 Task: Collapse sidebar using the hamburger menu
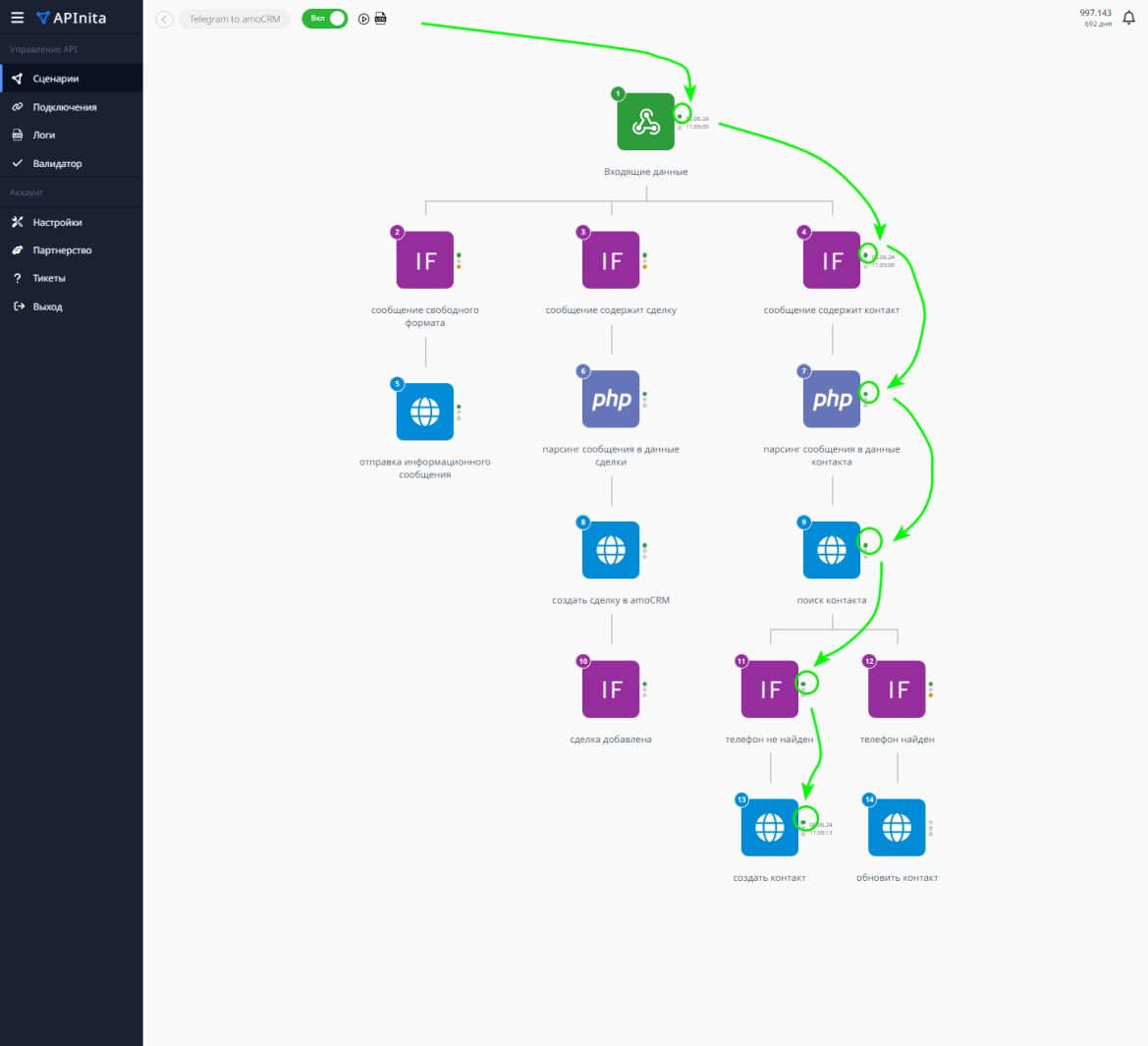coord(17,18)
